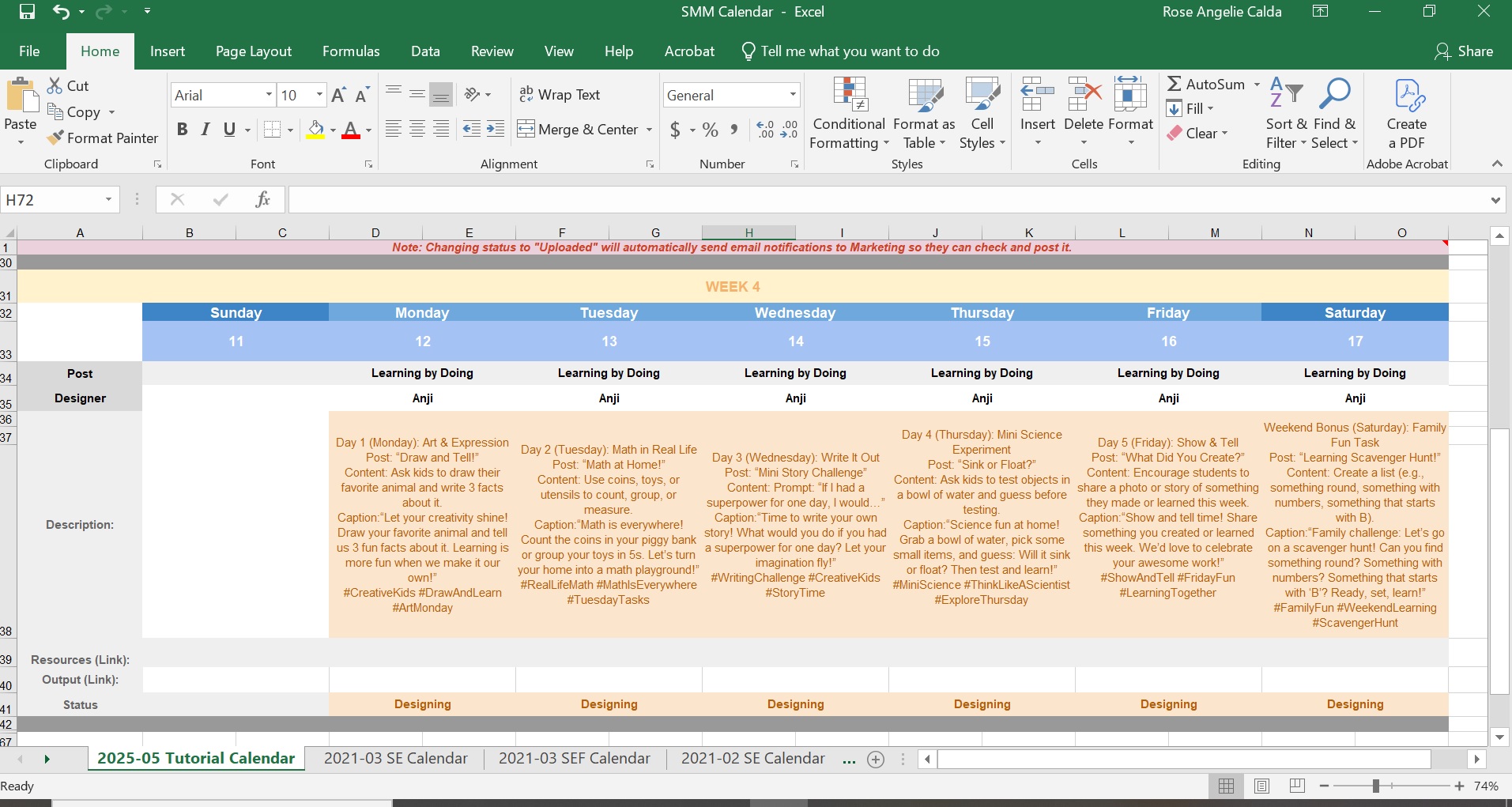
Task: Open Cell Styles gallery
Action: pos(982,95)
